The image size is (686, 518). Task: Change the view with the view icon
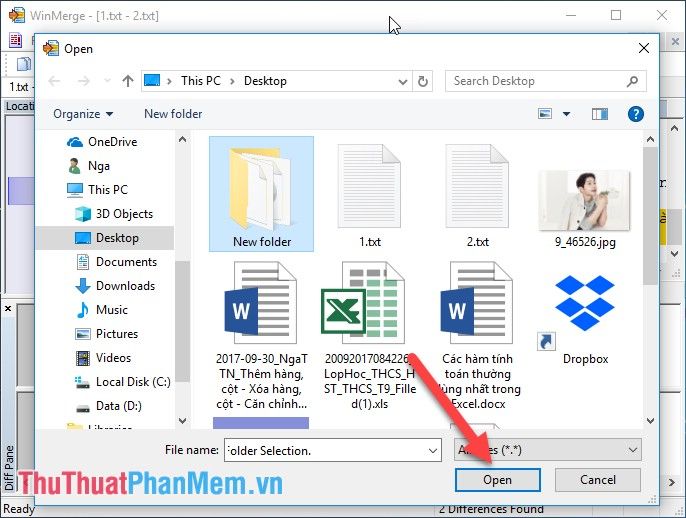[545, 114]
